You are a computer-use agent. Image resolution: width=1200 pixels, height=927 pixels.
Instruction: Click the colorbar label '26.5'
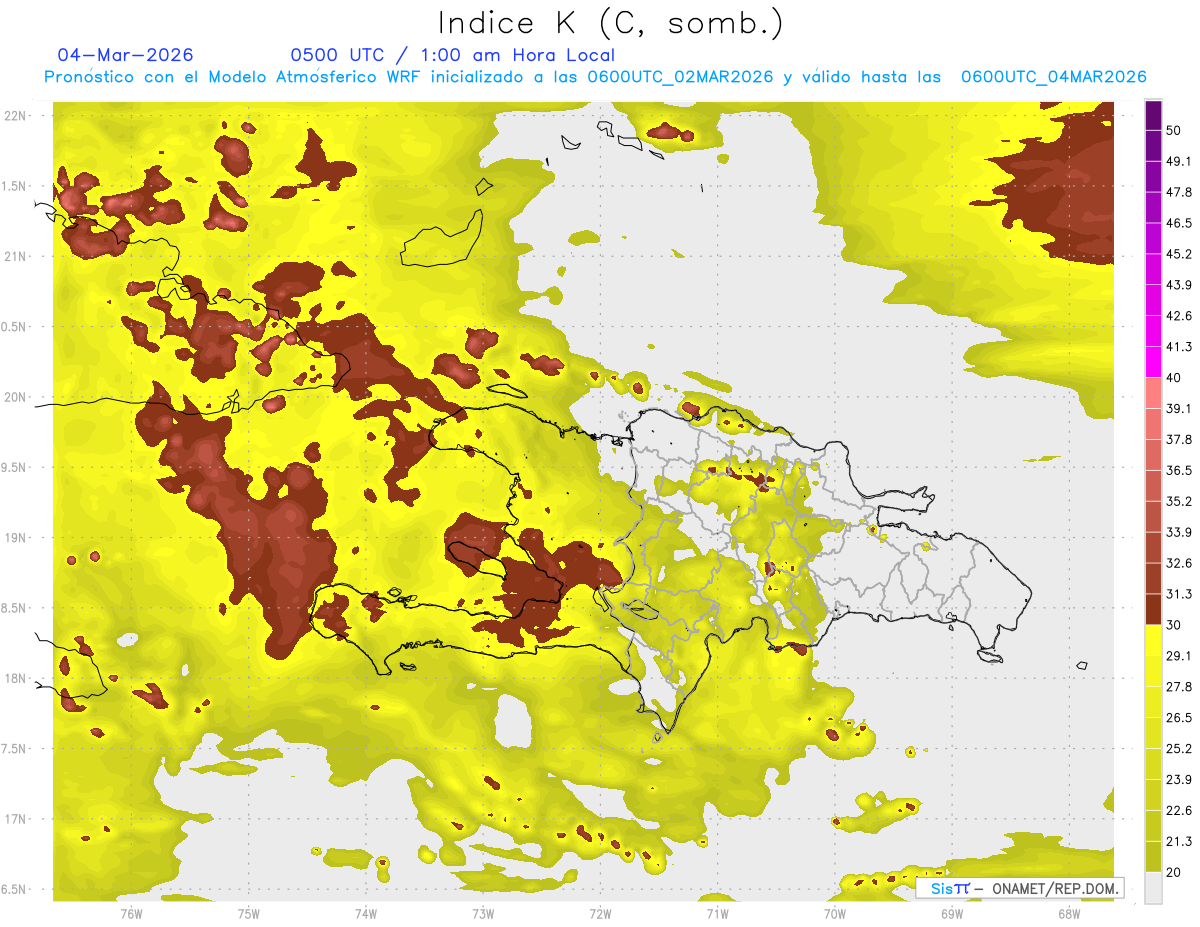(1179, 718)
